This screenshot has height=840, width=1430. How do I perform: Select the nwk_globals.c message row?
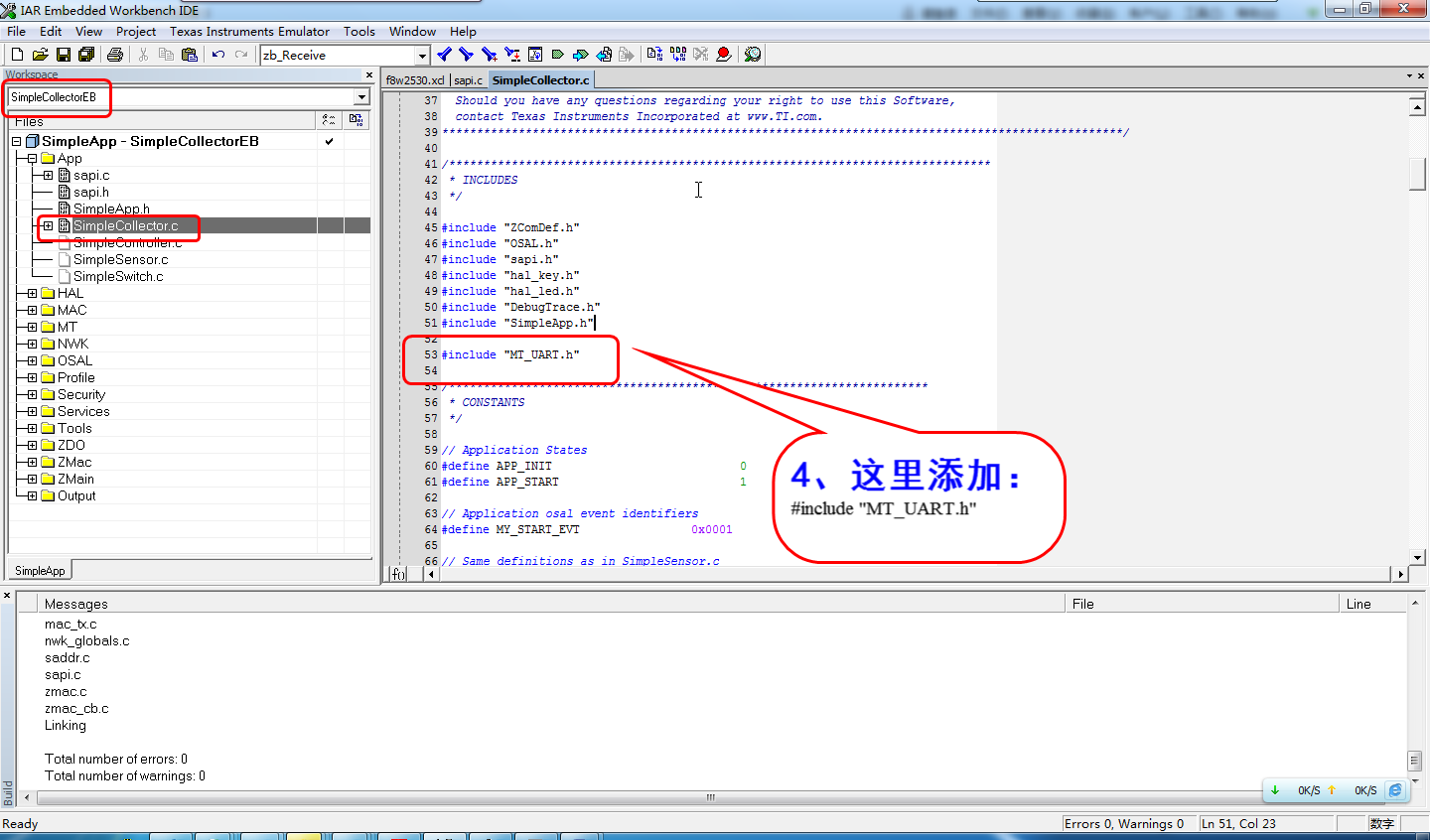point(87,641)
